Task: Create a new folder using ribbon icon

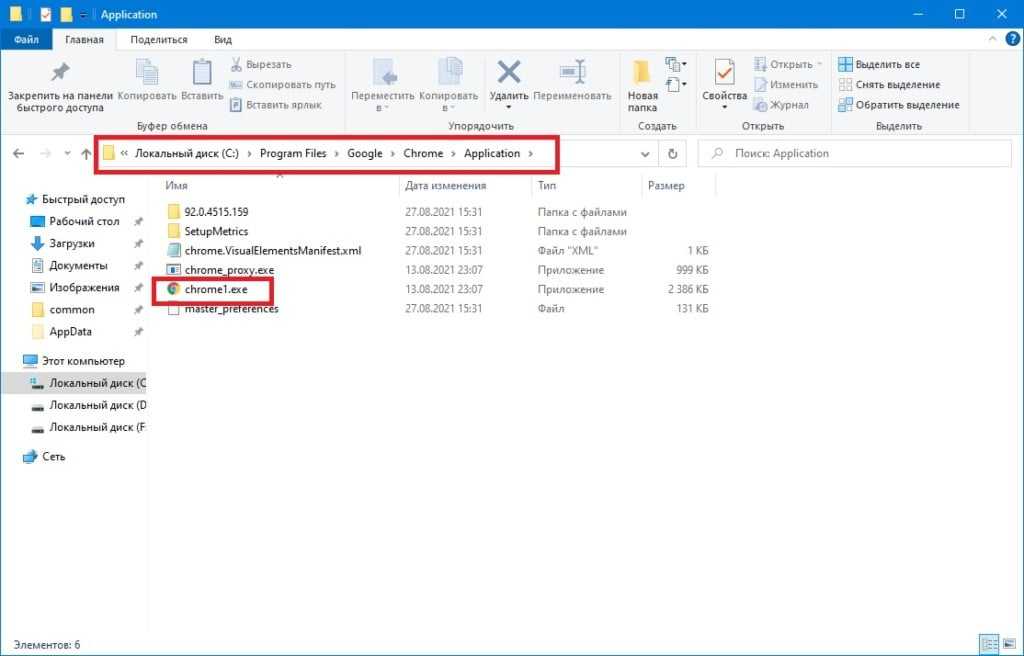Action: pos(642,73)
